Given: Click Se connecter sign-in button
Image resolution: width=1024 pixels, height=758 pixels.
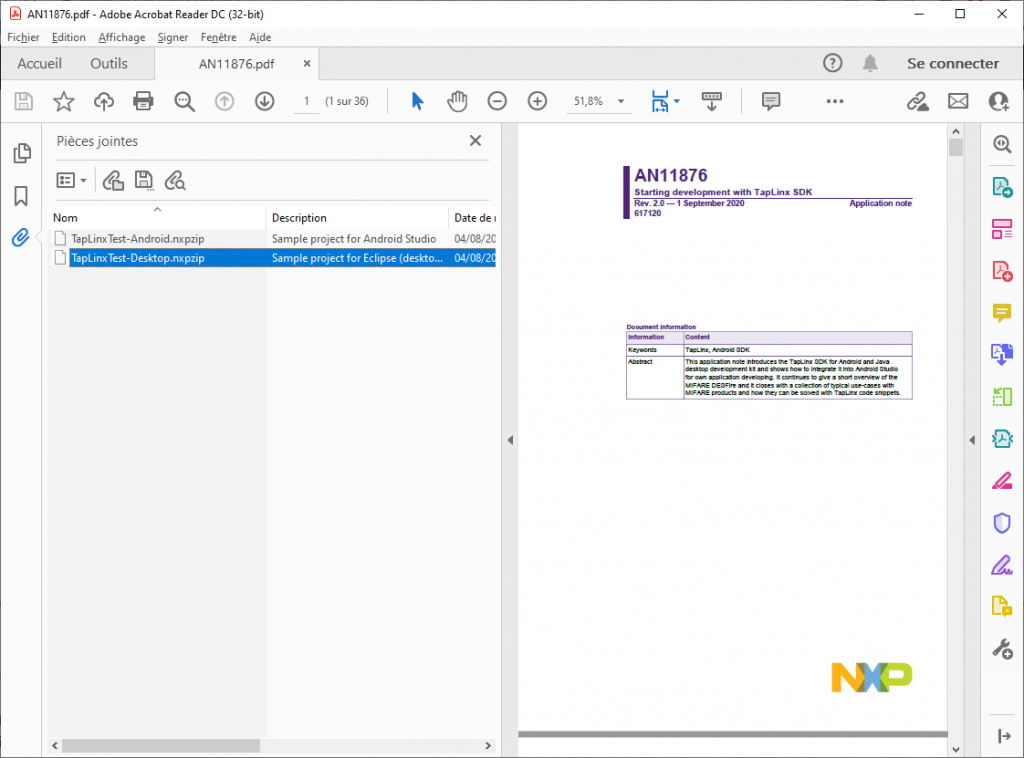Looking at the screenshot, I should tap(953, 63).
